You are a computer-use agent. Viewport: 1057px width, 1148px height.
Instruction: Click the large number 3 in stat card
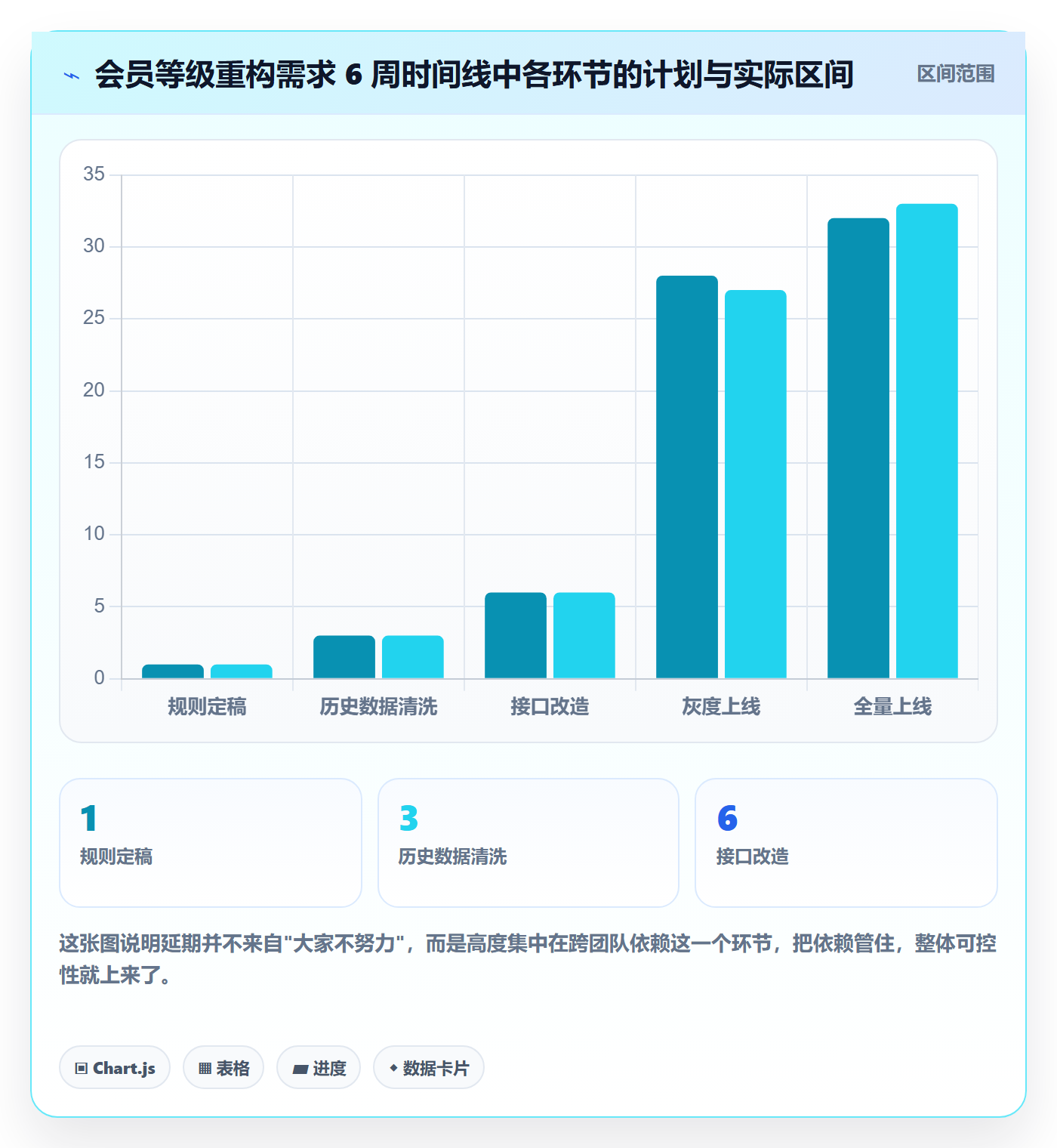pyautogui.click(x=408, y=819)
